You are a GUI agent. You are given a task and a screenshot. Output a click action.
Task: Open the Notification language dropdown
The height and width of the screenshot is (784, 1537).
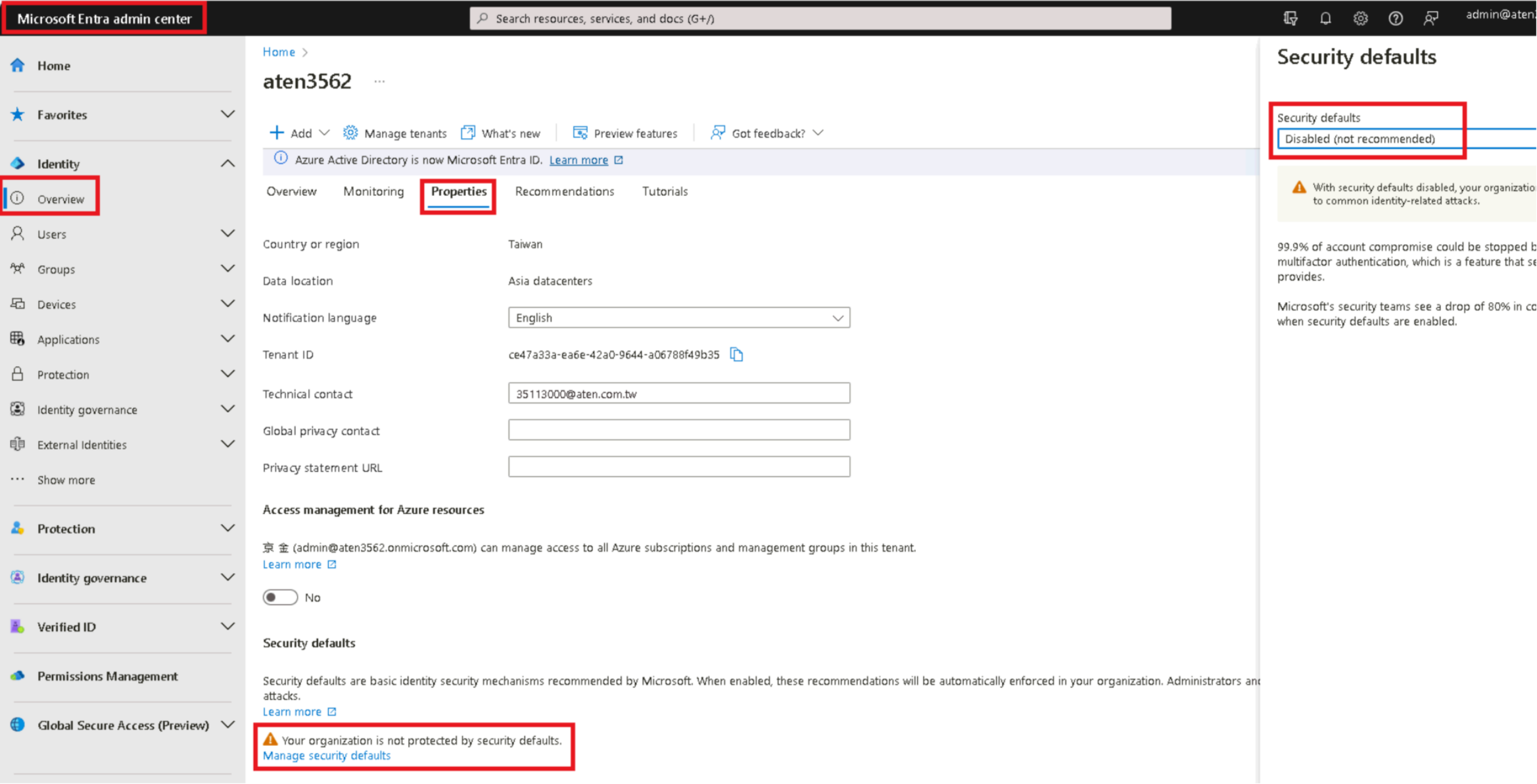click(x=678, y=318)
